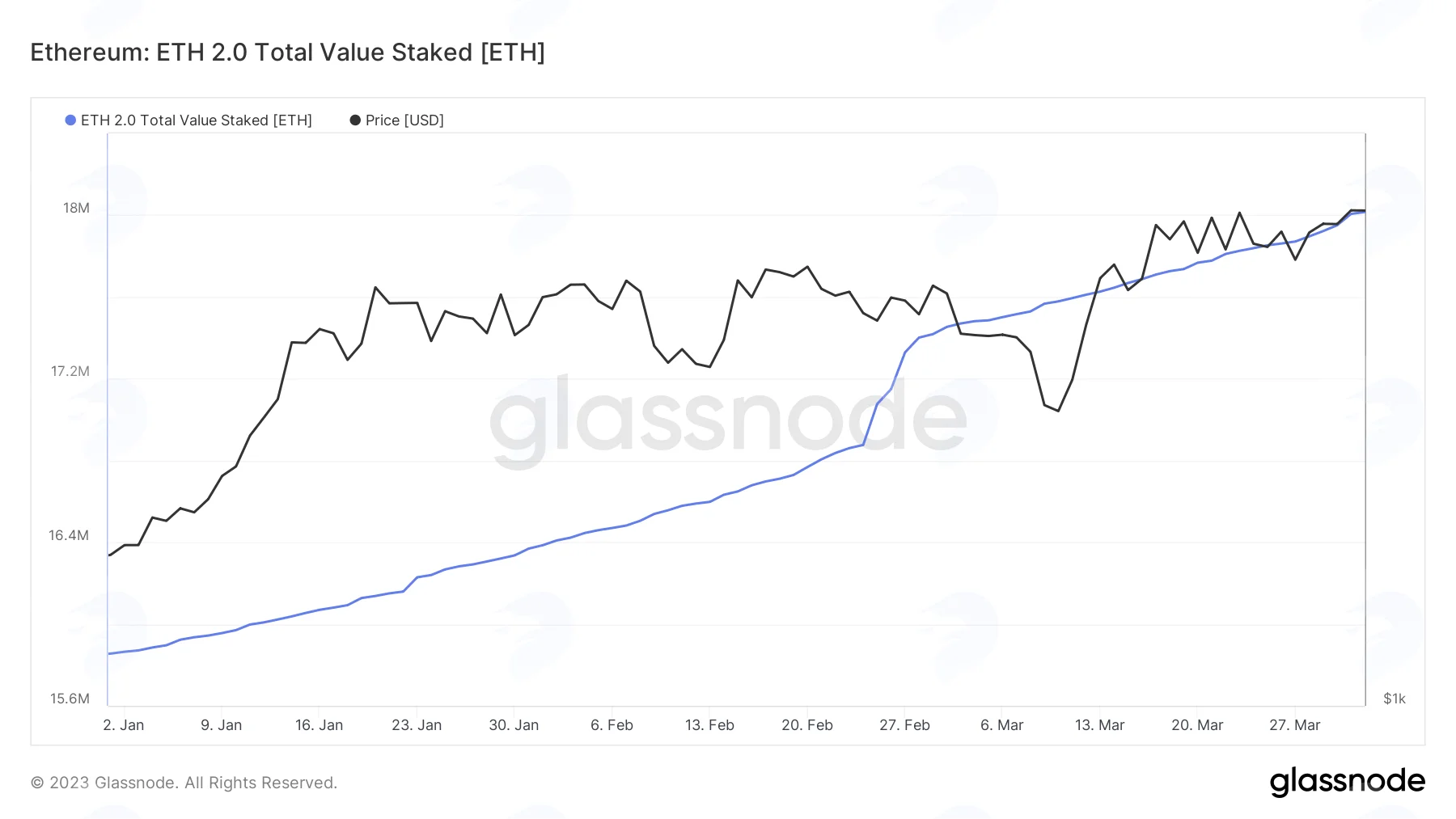Select the 27. Mar date label
Image resolution: width=1456 pixels, height=819 pixels.
click(x=1294, y=725)
